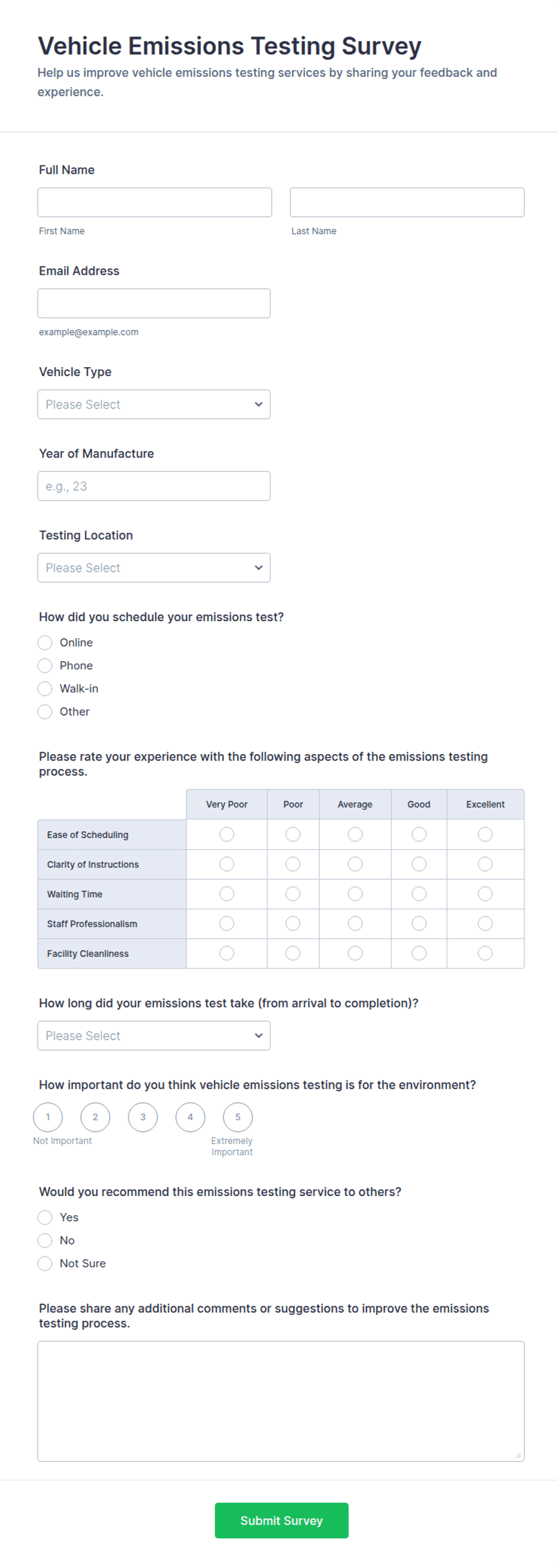This screenshot has height=1568, width=557.
Task: Select importance rating 5 Extremely Important
Action: 237,1117
